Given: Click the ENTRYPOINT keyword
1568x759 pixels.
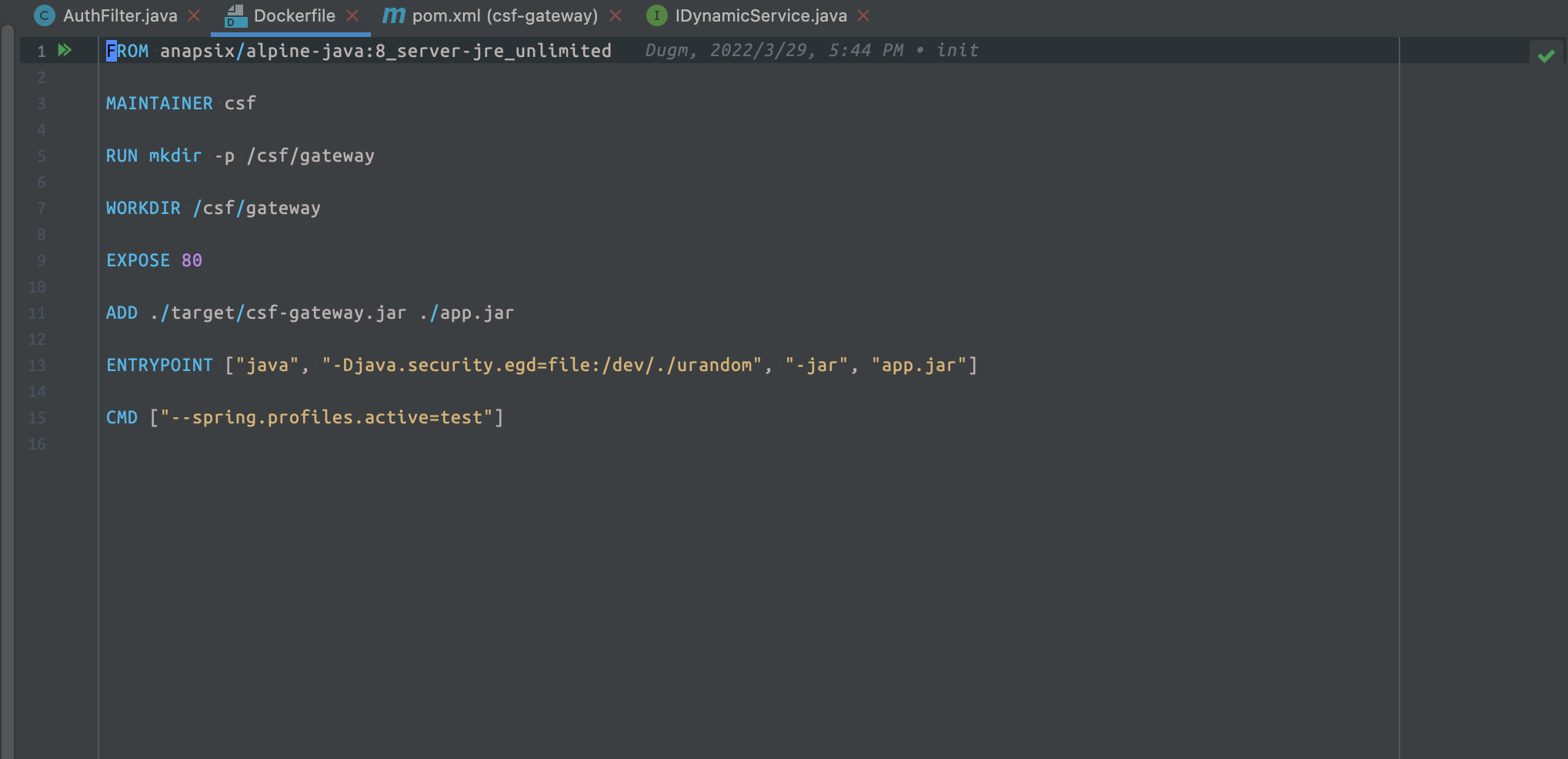Looking at the screenshot, I should point(159,366).
